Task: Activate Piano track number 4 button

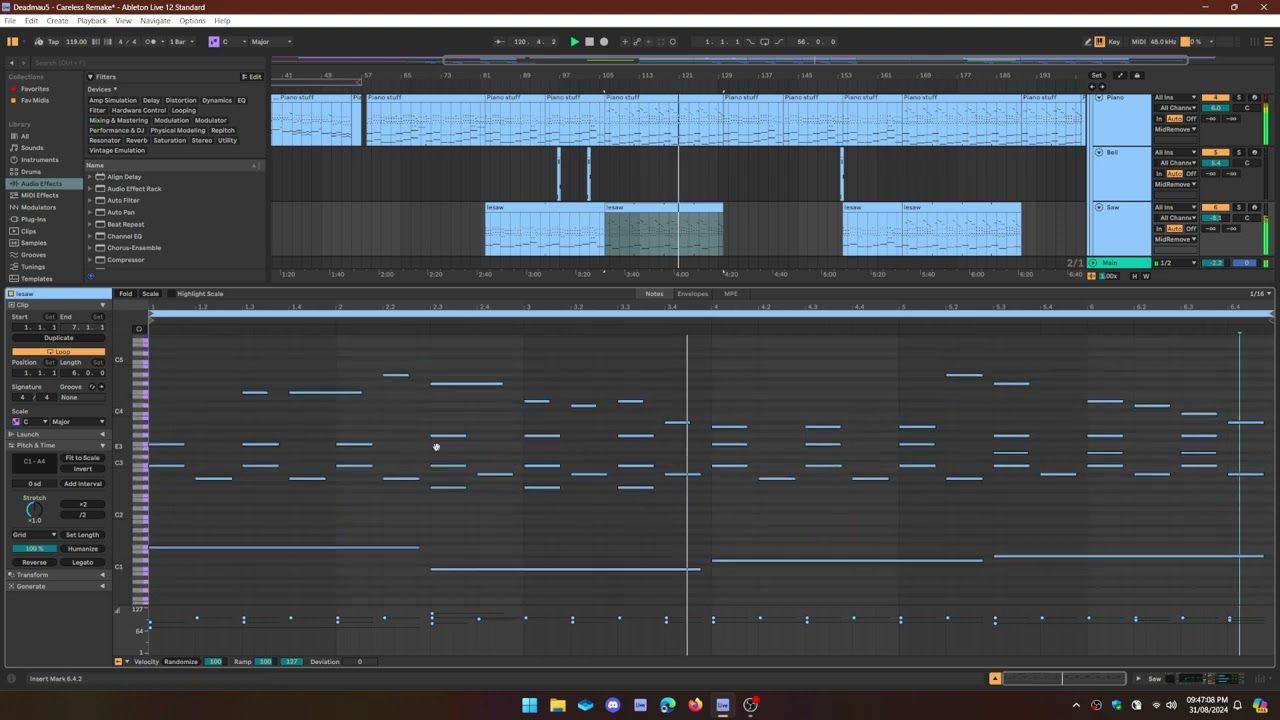Action: point(1216,97)
